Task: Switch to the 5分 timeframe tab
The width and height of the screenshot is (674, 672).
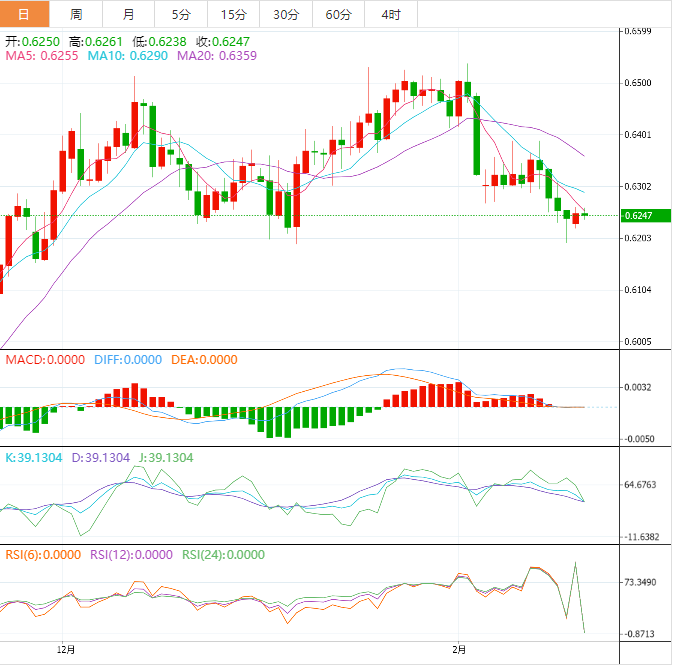Action: coord(181,15)
